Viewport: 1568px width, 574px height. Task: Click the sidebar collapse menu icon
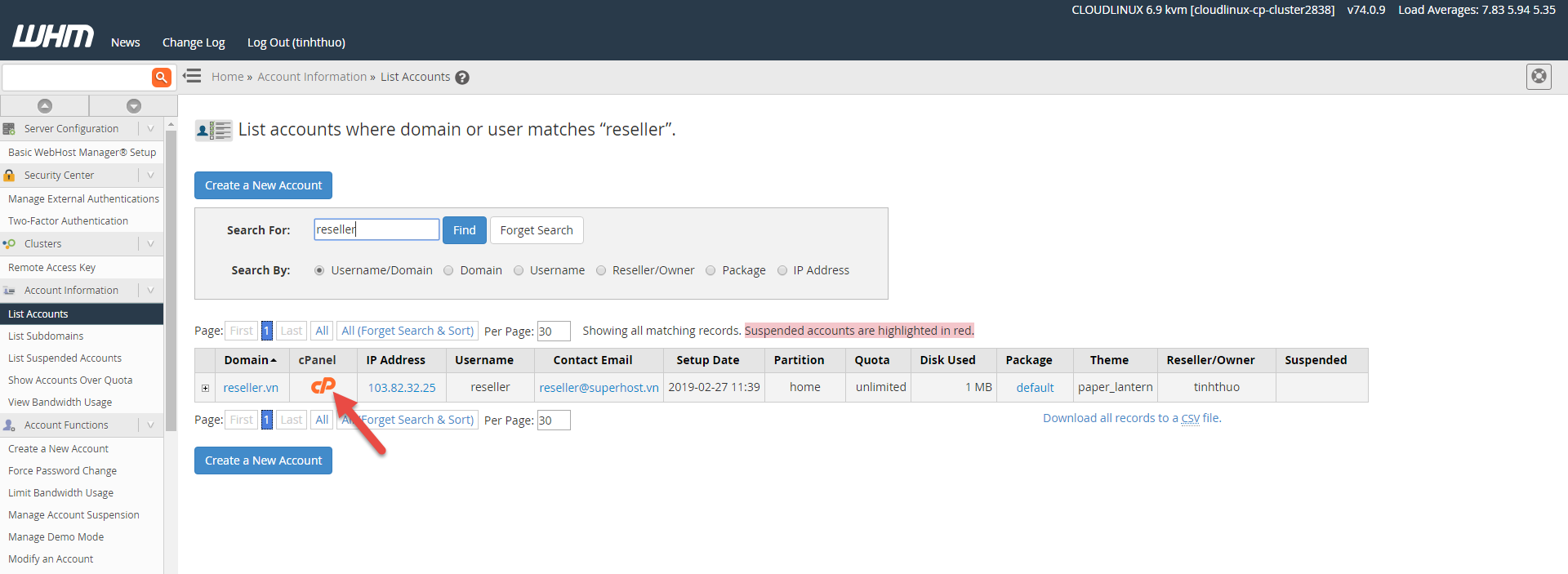(192, 76)
